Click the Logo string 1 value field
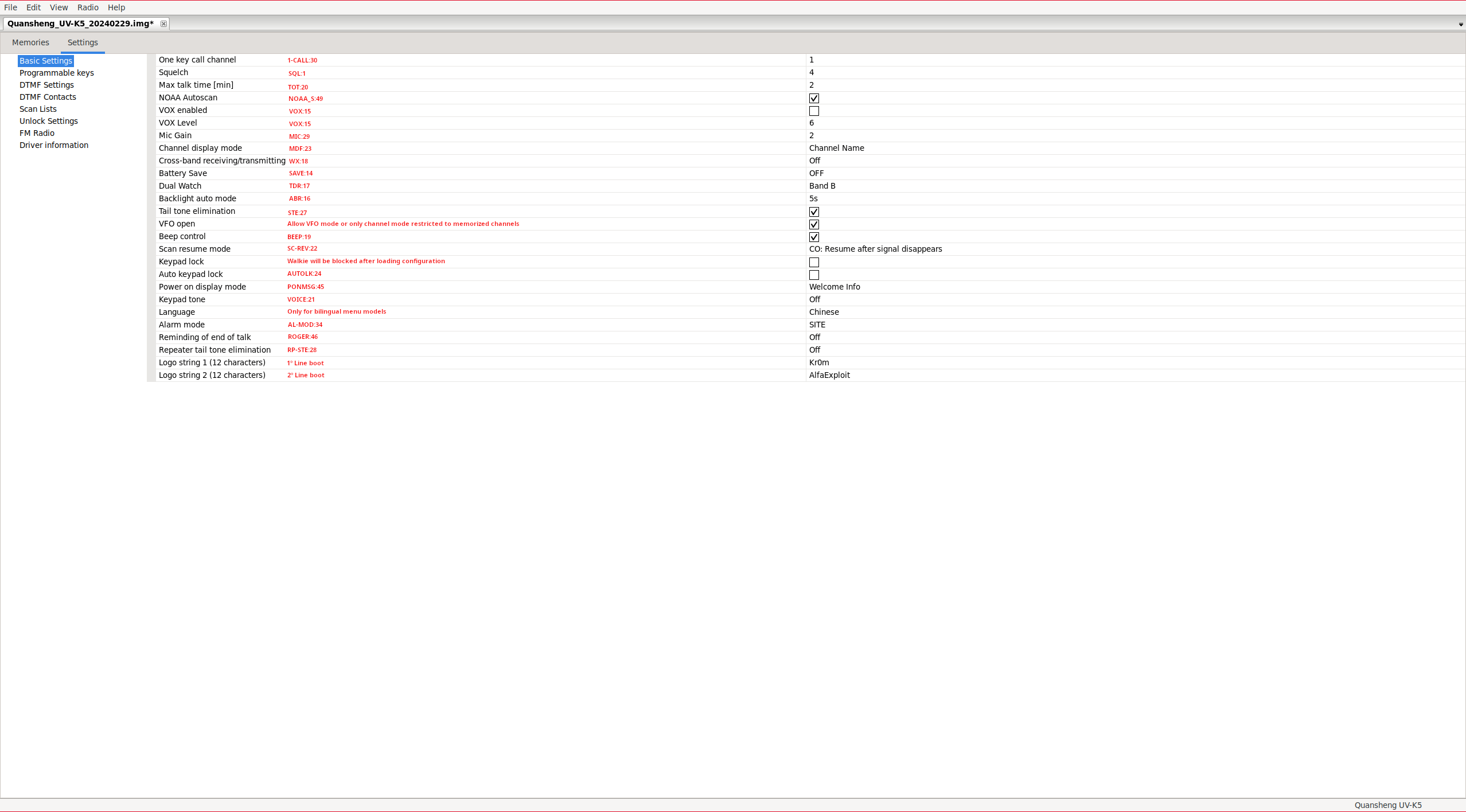 [819, 362]
